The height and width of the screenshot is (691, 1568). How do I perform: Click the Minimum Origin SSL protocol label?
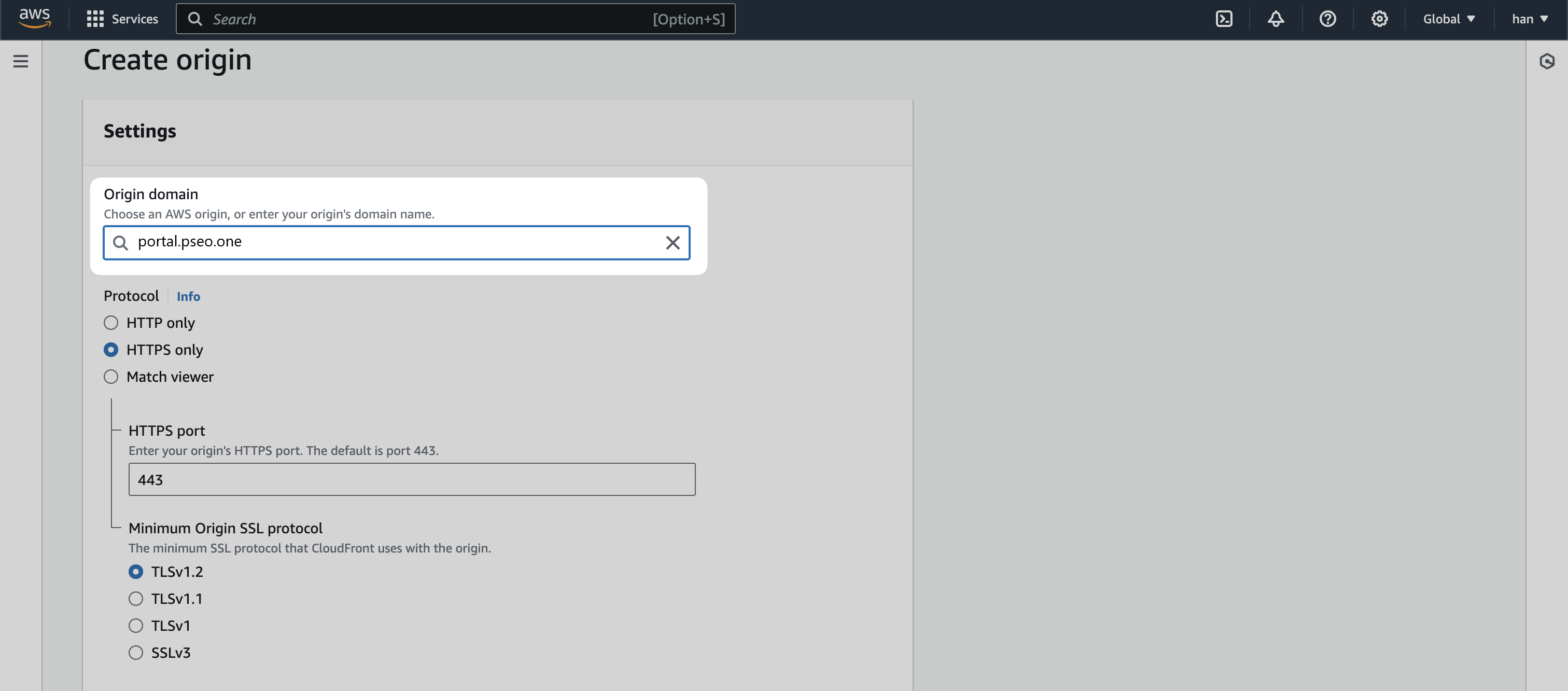point(225,528)
